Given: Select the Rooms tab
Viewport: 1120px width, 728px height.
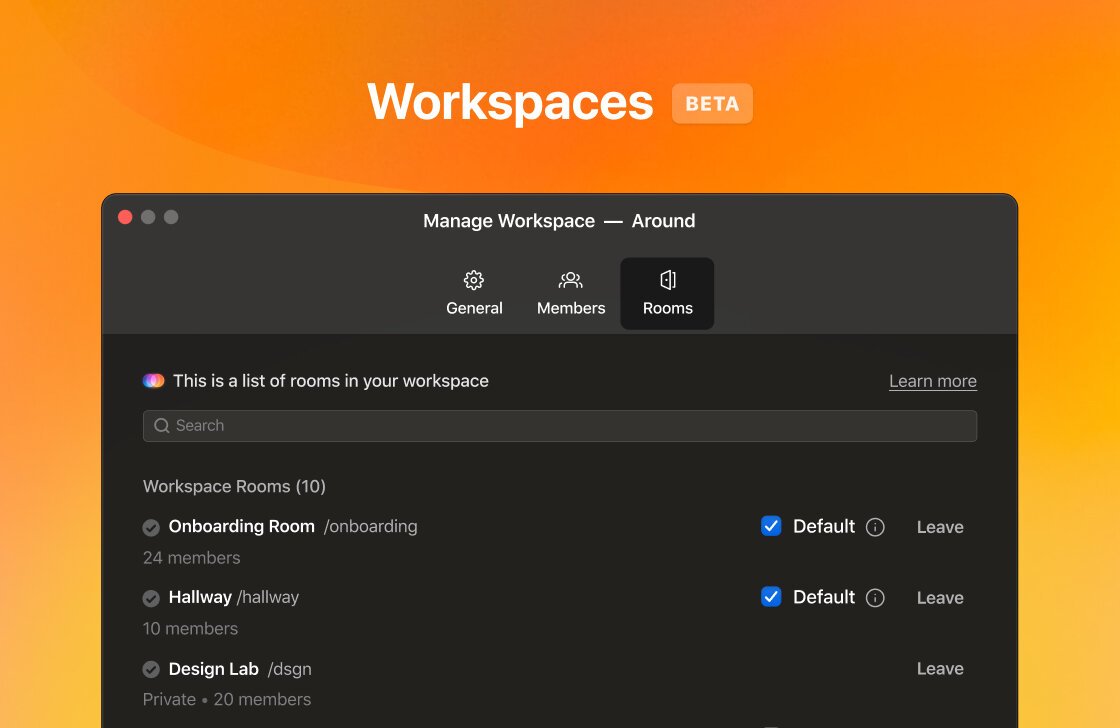Looking at the screenshot, I should [667, 294].
